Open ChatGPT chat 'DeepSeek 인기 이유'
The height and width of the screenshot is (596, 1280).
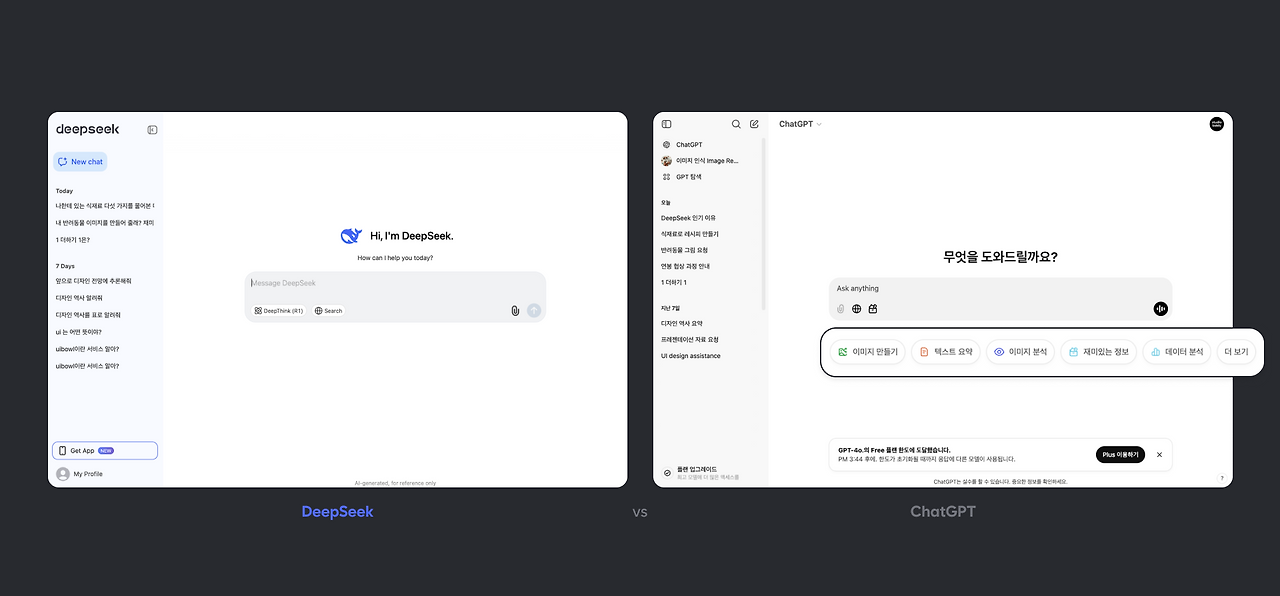688,218
